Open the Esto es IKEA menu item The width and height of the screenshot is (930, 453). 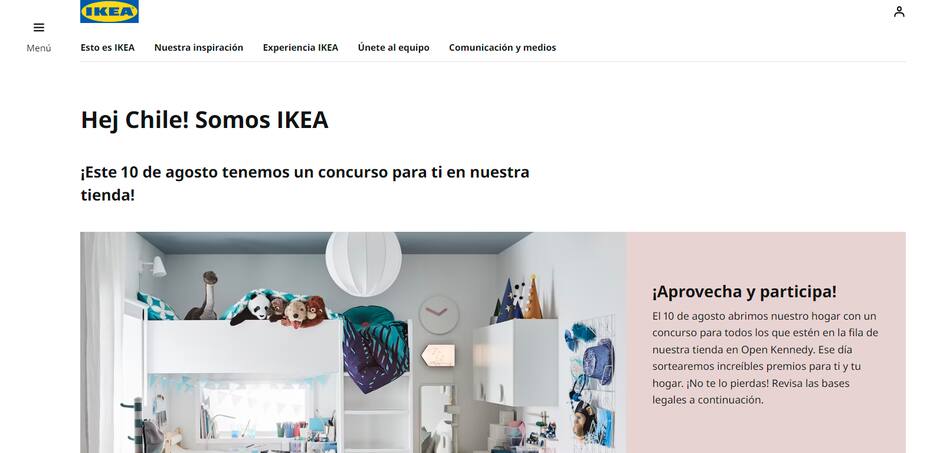coord(107,47)
